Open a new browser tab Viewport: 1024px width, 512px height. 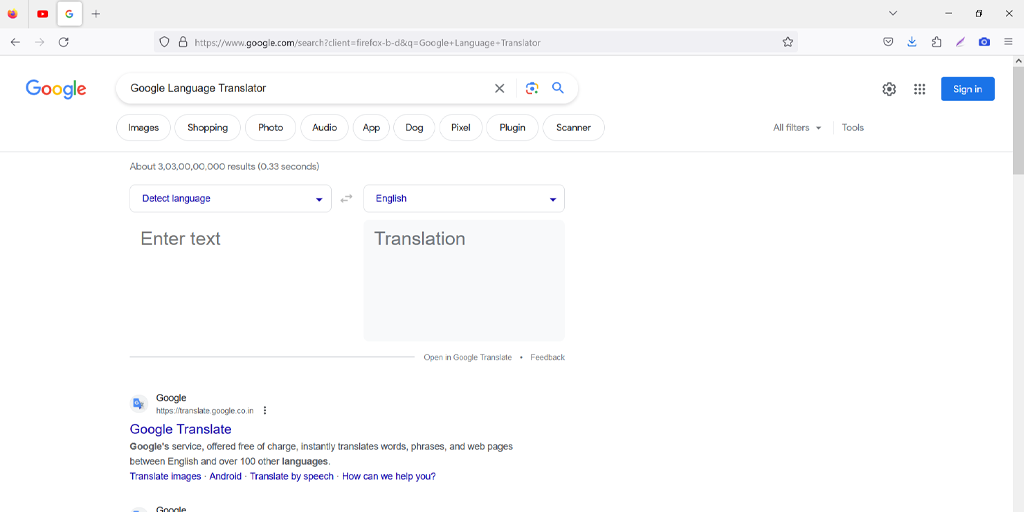click(x=96, y=14)
